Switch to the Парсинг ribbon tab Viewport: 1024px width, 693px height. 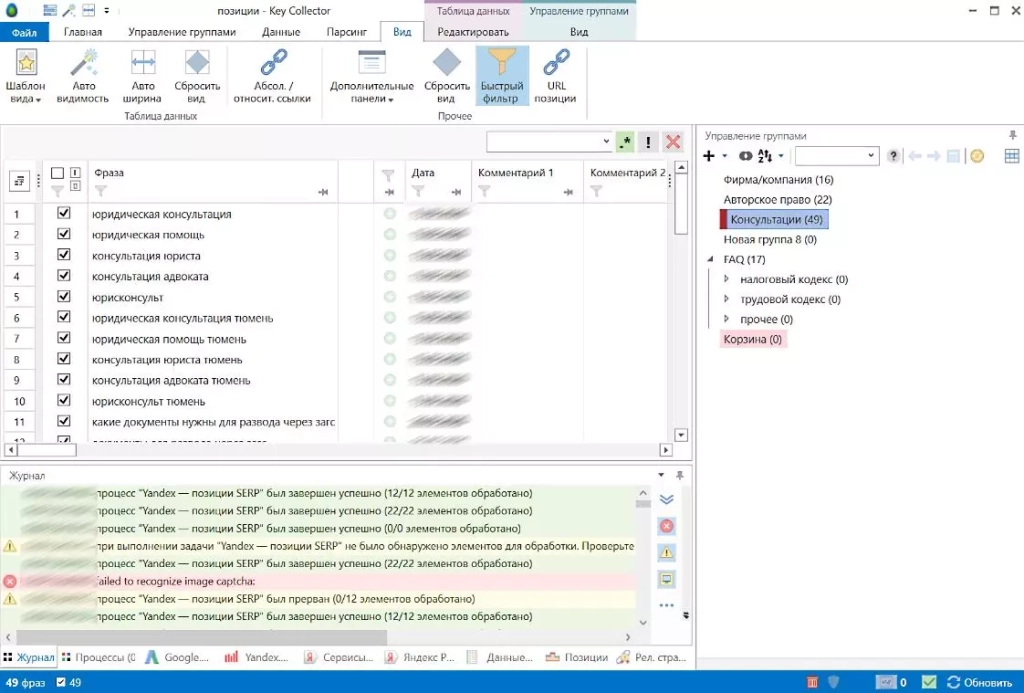click(x=346, y=32)
